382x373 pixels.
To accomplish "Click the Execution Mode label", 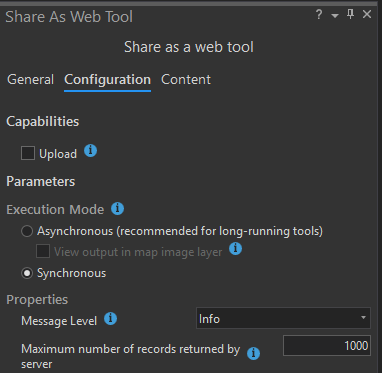I will [x=55, y=210].
